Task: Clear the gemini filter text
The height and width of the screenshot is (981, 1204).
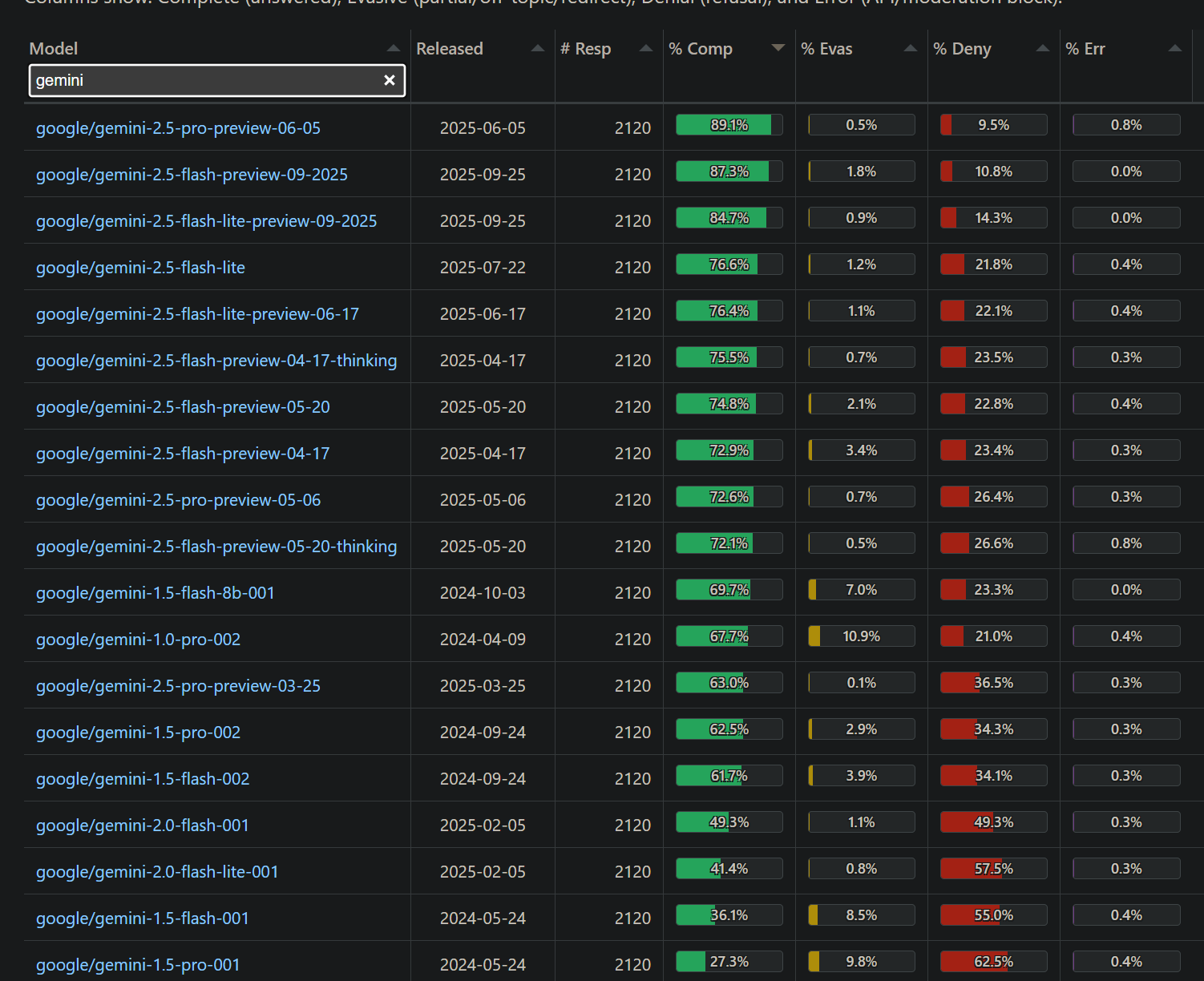Action: (x=390, y=80)
